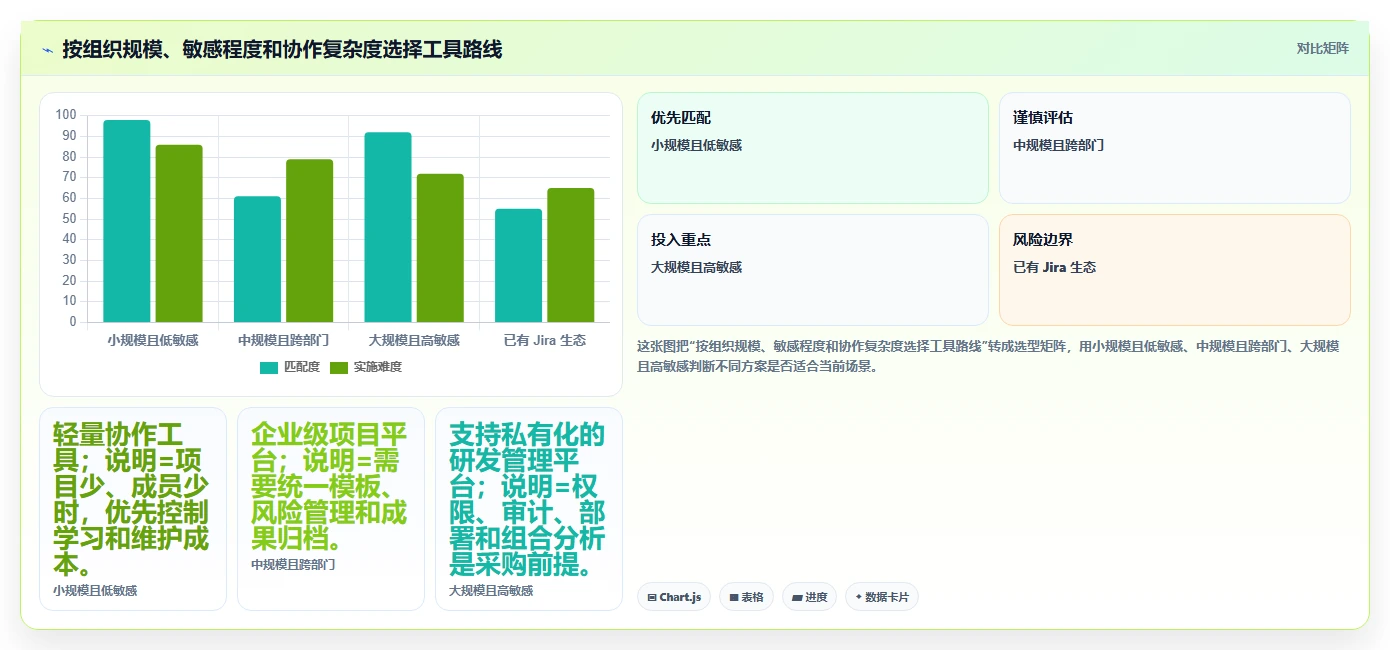Image resolution: width=1390 pixels, height=650 pixels.
Task: Click the icon inside the 进度 chip
Action: pos(797,598)
